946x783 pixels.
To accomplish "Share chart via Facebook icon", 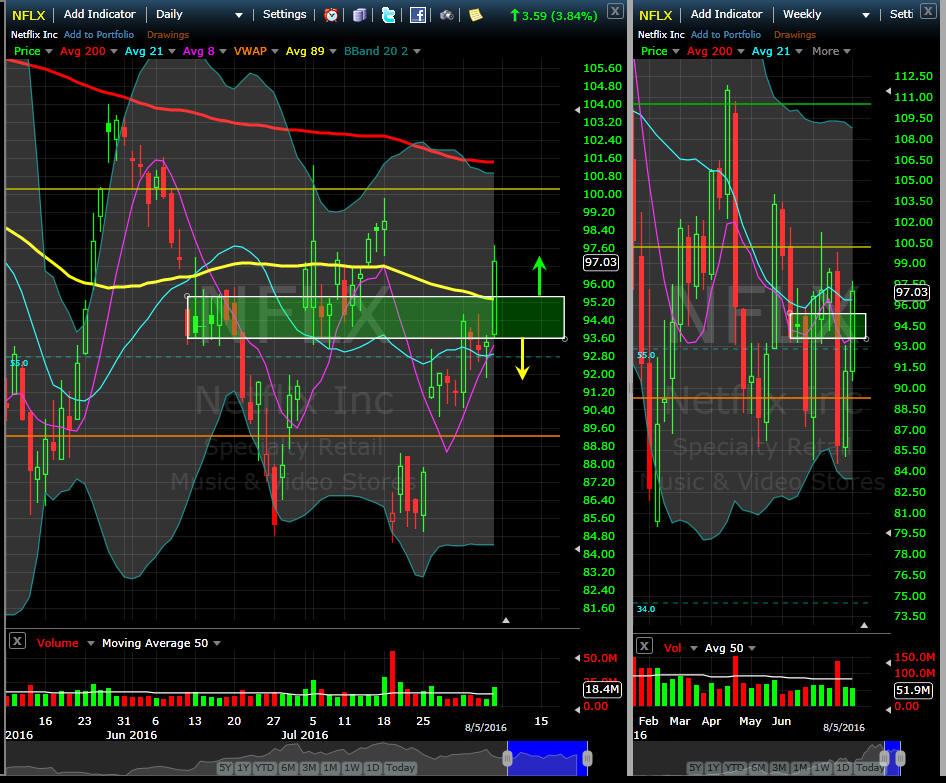I will [418, 15].
